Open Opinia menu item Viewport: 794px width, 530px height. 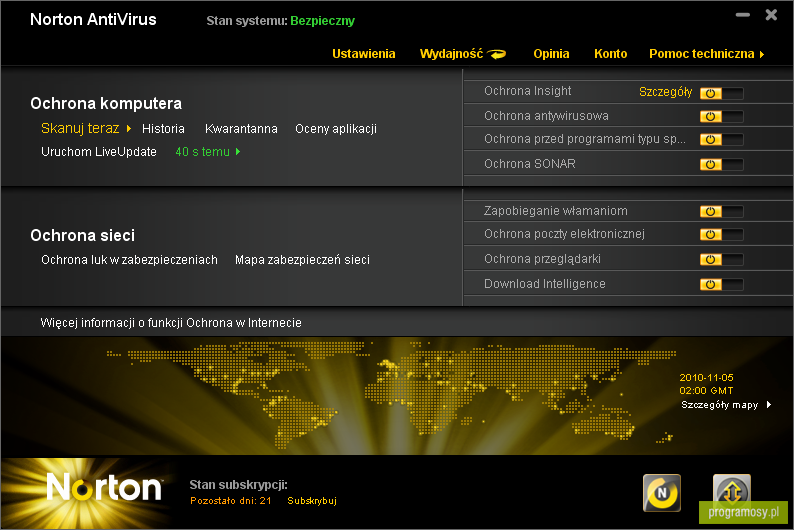(x=551, y=54)
